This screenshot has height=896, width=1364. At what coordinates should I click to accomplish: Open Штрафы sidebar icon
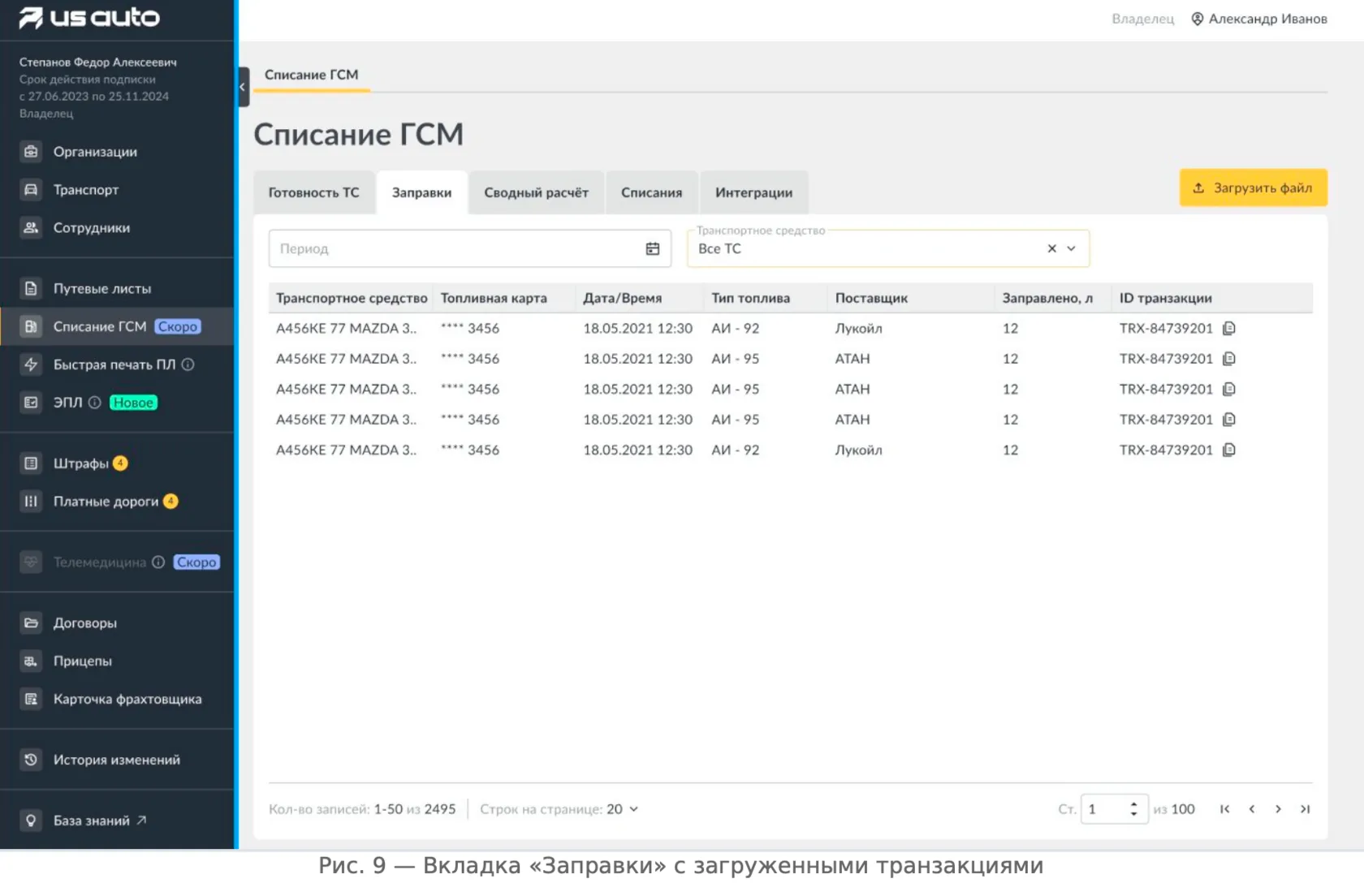pos(31,463)
